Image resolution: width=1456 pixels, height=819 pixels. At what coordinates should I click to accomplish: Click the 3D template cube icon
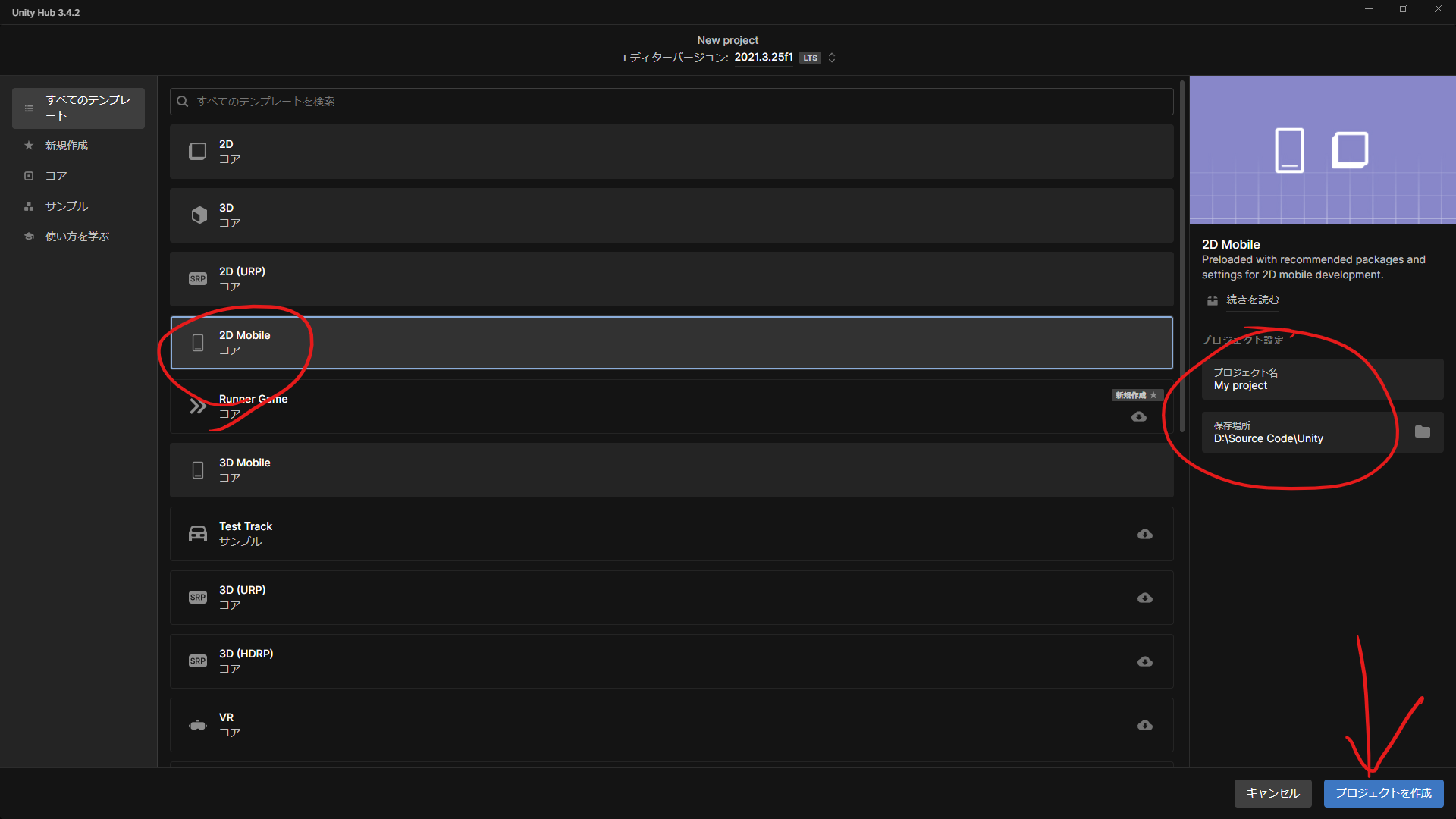coord(198,215)
